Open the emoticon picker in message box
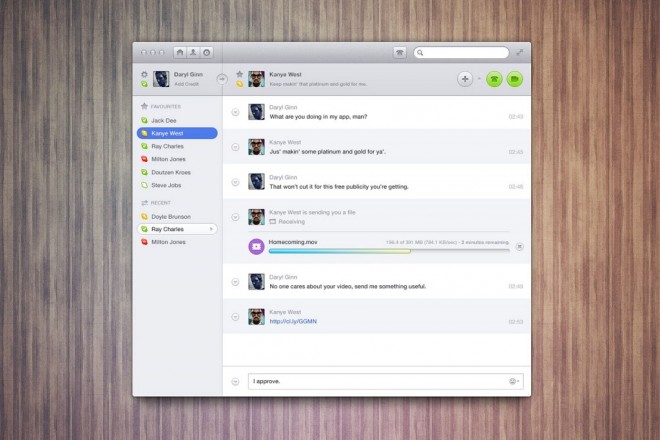Screen dimensions: 660x440 click(x=514, y=381)
